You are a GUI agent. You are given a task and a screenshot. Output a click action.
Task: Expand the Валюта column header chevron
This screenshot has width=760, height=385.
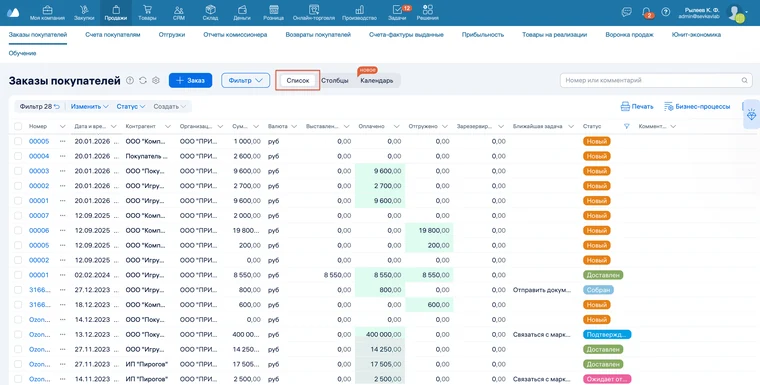pyautogui.click(x=294, y=127)
